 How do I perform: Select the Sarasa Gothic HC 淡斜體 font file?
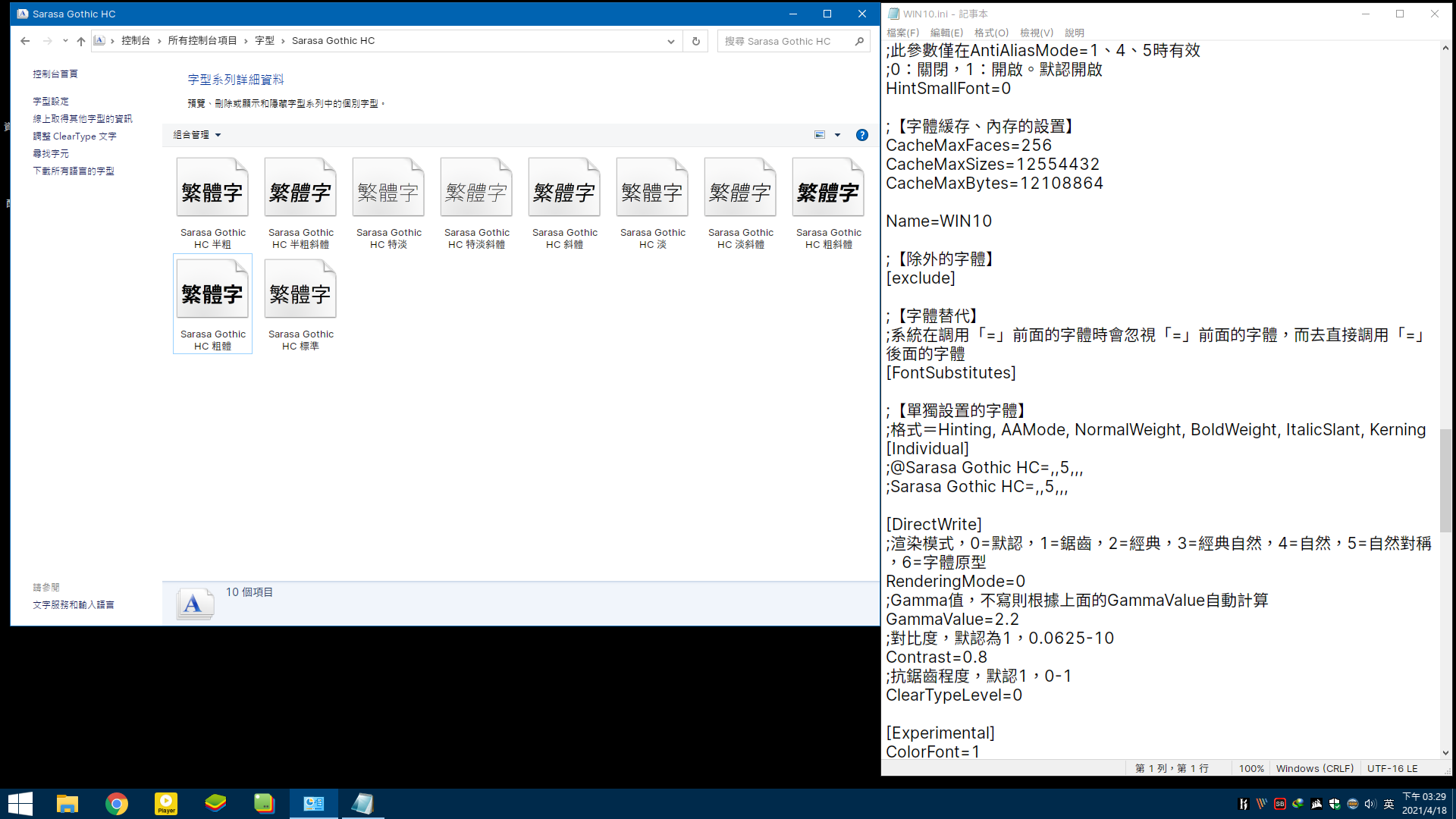pos(740,203)
